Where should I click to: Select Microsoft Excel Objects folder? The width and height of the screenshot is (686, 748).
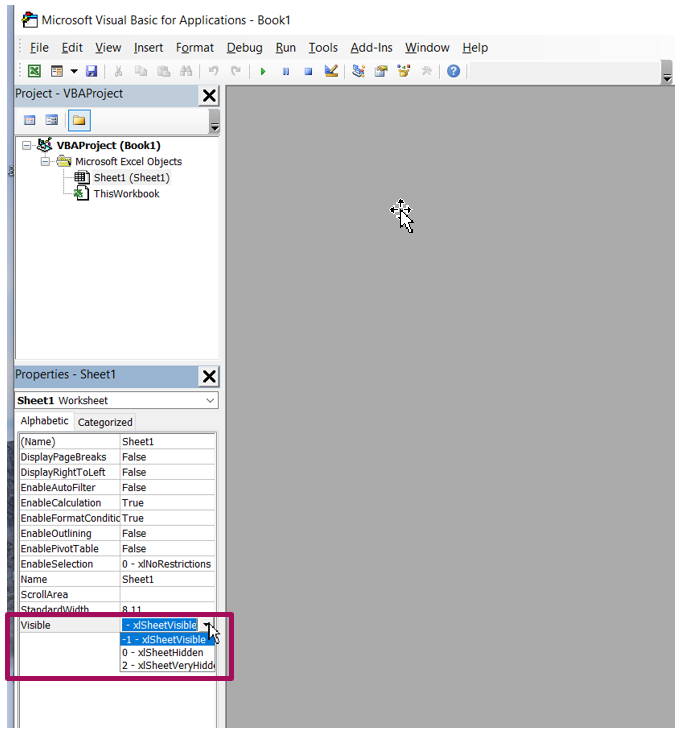tap(128, 162)
